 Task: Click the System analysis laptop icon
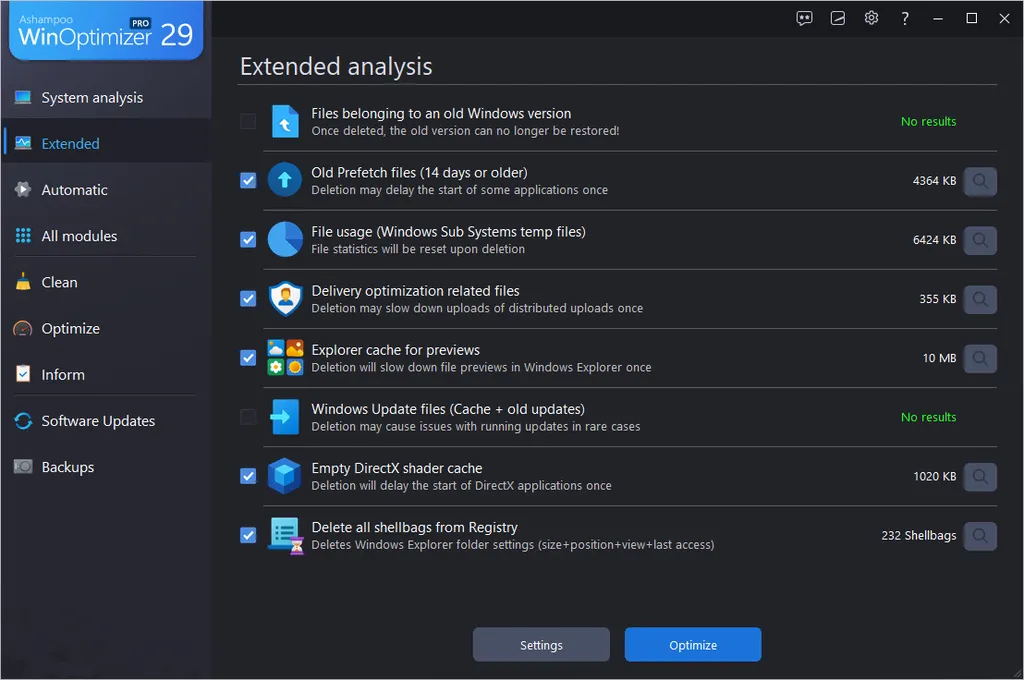pos(23,97)
